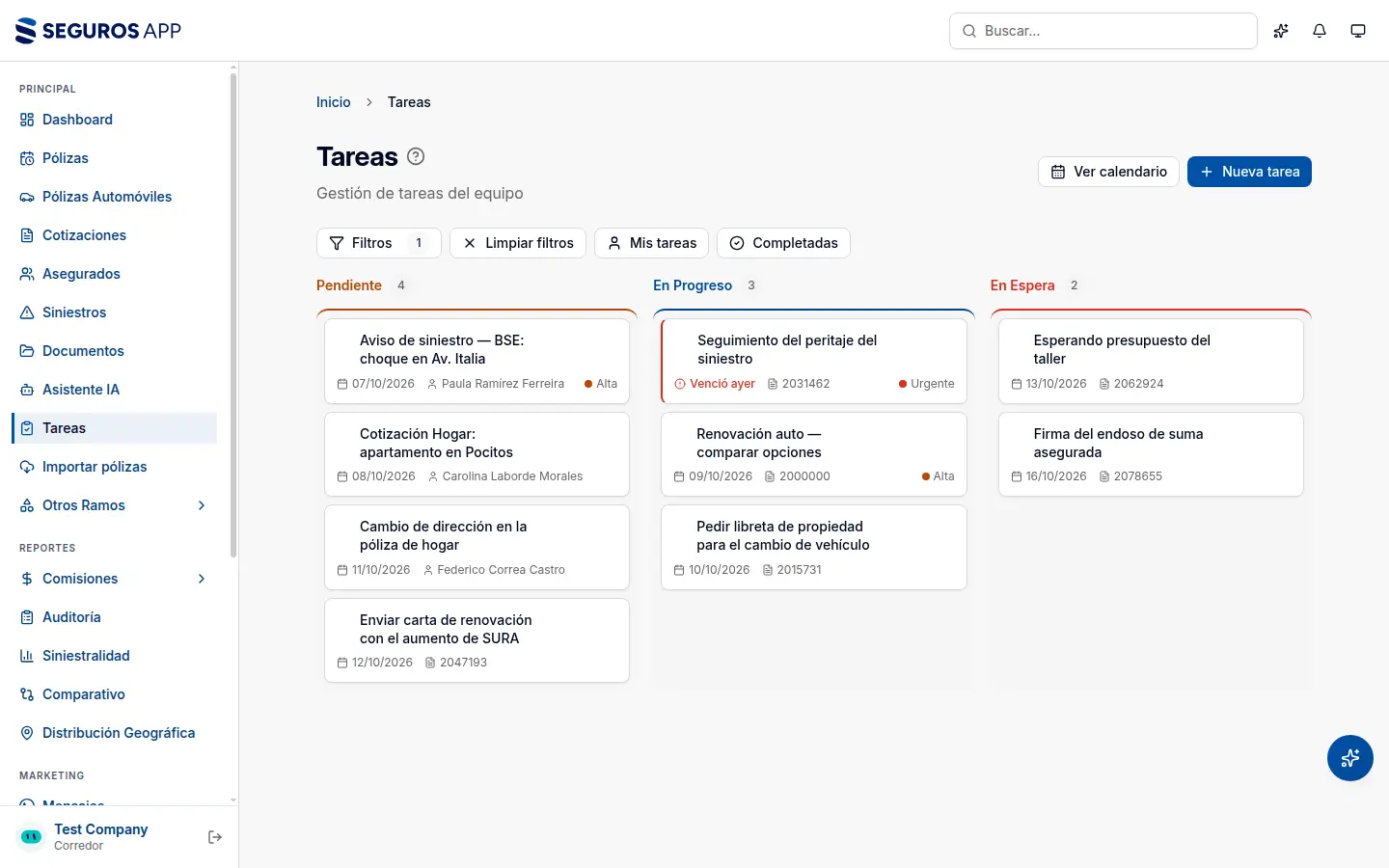Viewport: 1389px width, 868px height.
Task: Open Ver calendario
Action: [x=1108, y=172]
